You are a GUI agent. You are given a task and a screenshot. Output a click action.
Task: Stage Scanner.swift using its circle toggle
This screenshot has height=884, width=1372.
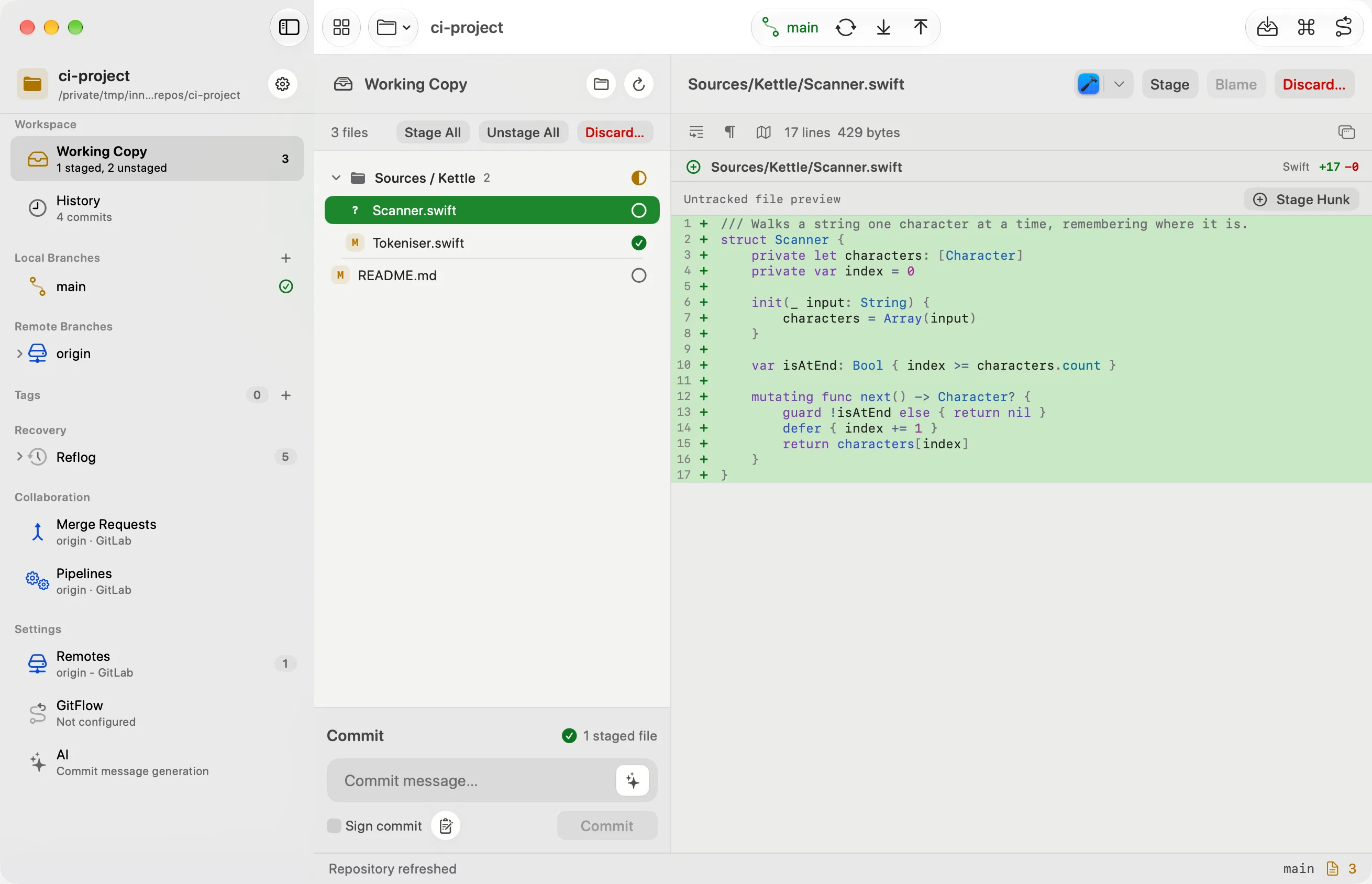(639, 211)
